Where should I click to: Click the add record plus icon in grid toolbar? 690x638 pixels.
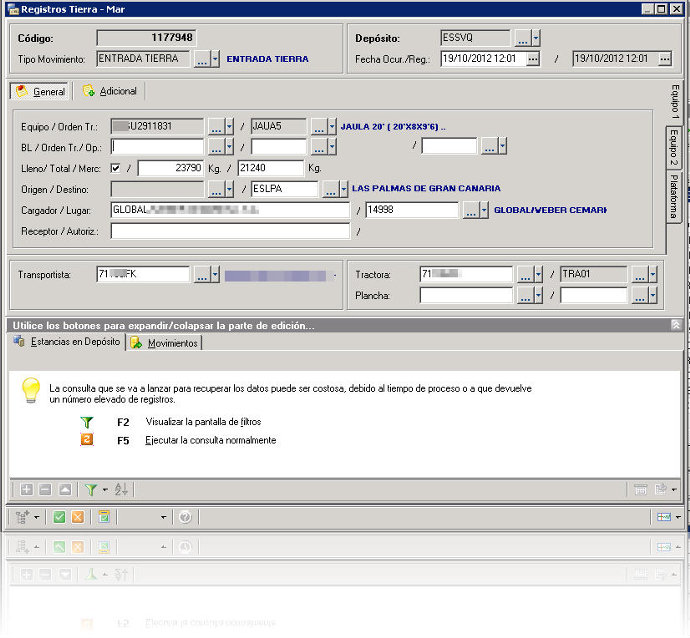point(26,489)
